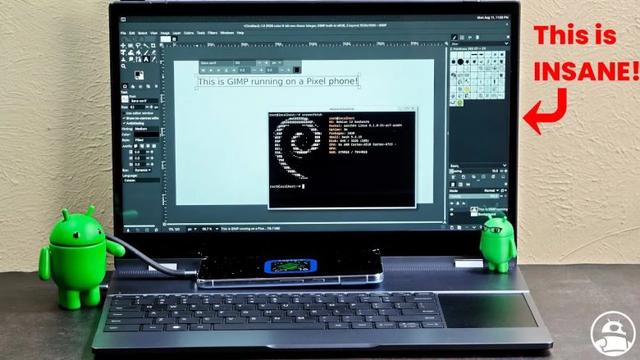Image resolution: width=640 pixels, height=360 pixels.
Task: Select the Clone stamp tool
Action: click(123, 59)
